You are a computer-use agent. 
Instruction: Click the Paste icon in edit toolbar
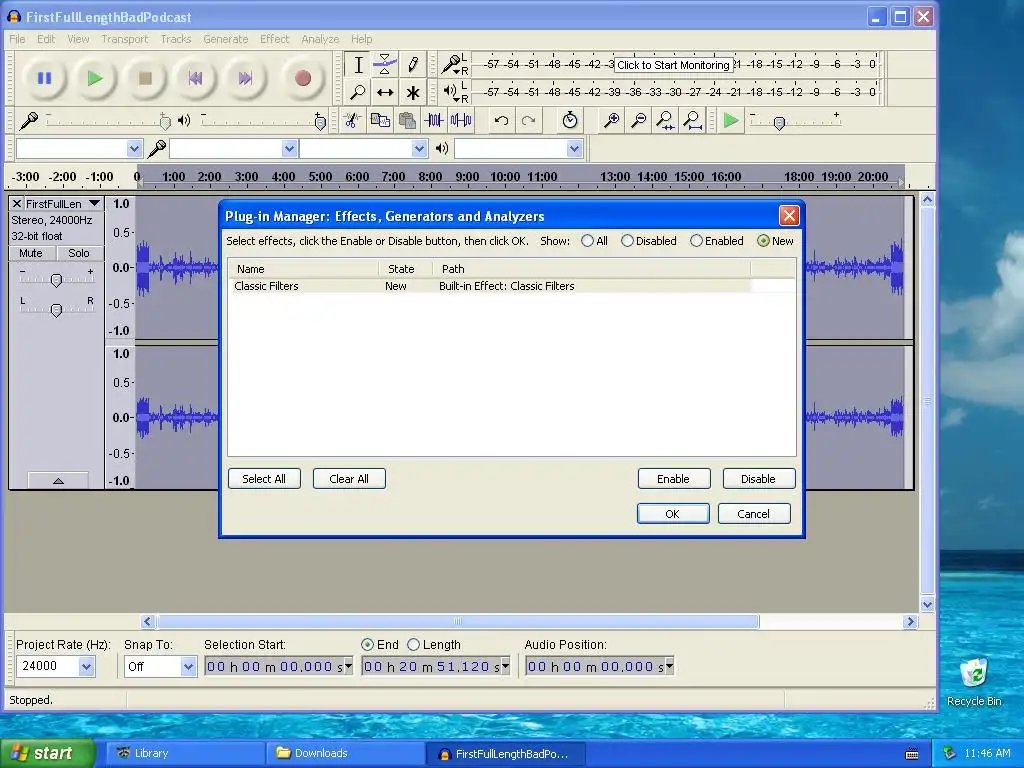(x=407, y=121)
